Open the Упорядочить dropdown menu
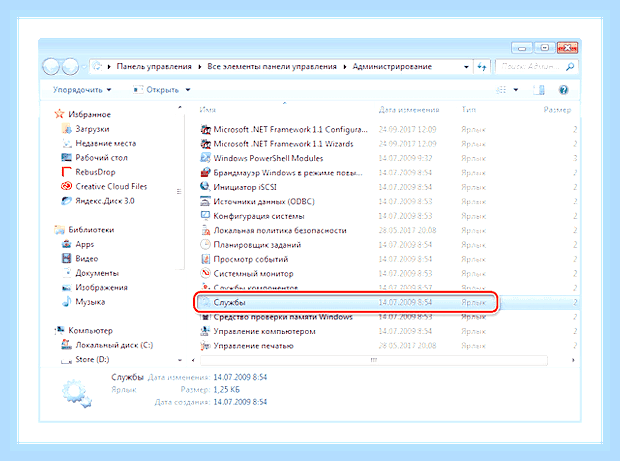 (82, 90)
